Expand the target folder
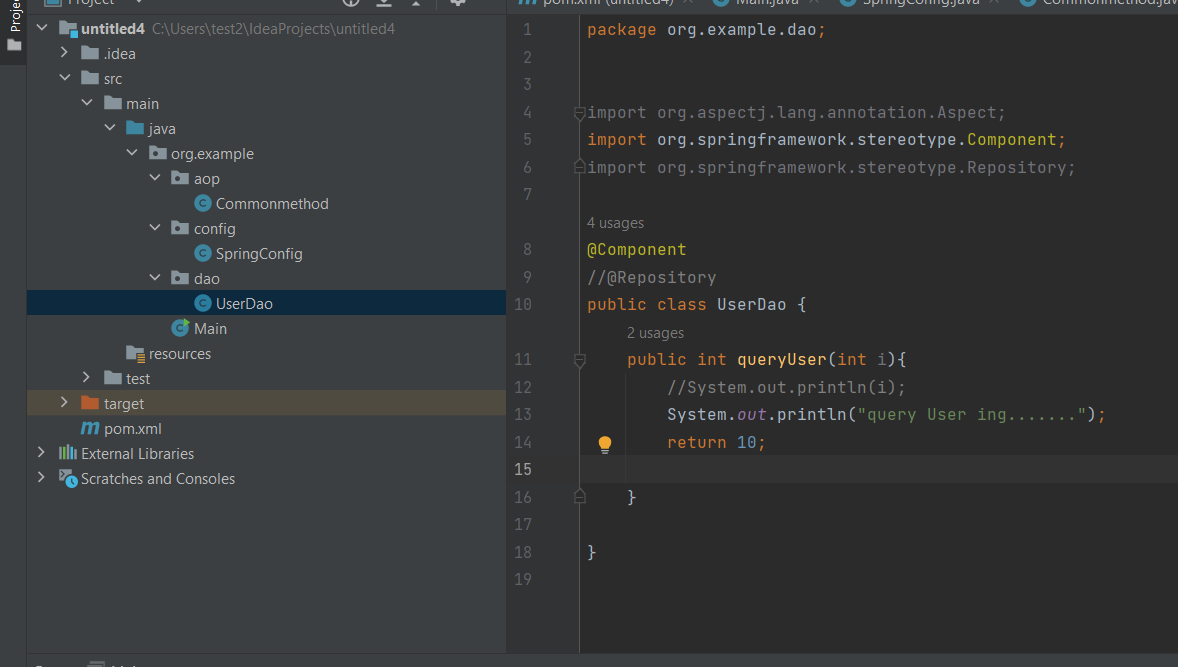Viewport: 1178px width, 667px height. [x=65, y=403]
